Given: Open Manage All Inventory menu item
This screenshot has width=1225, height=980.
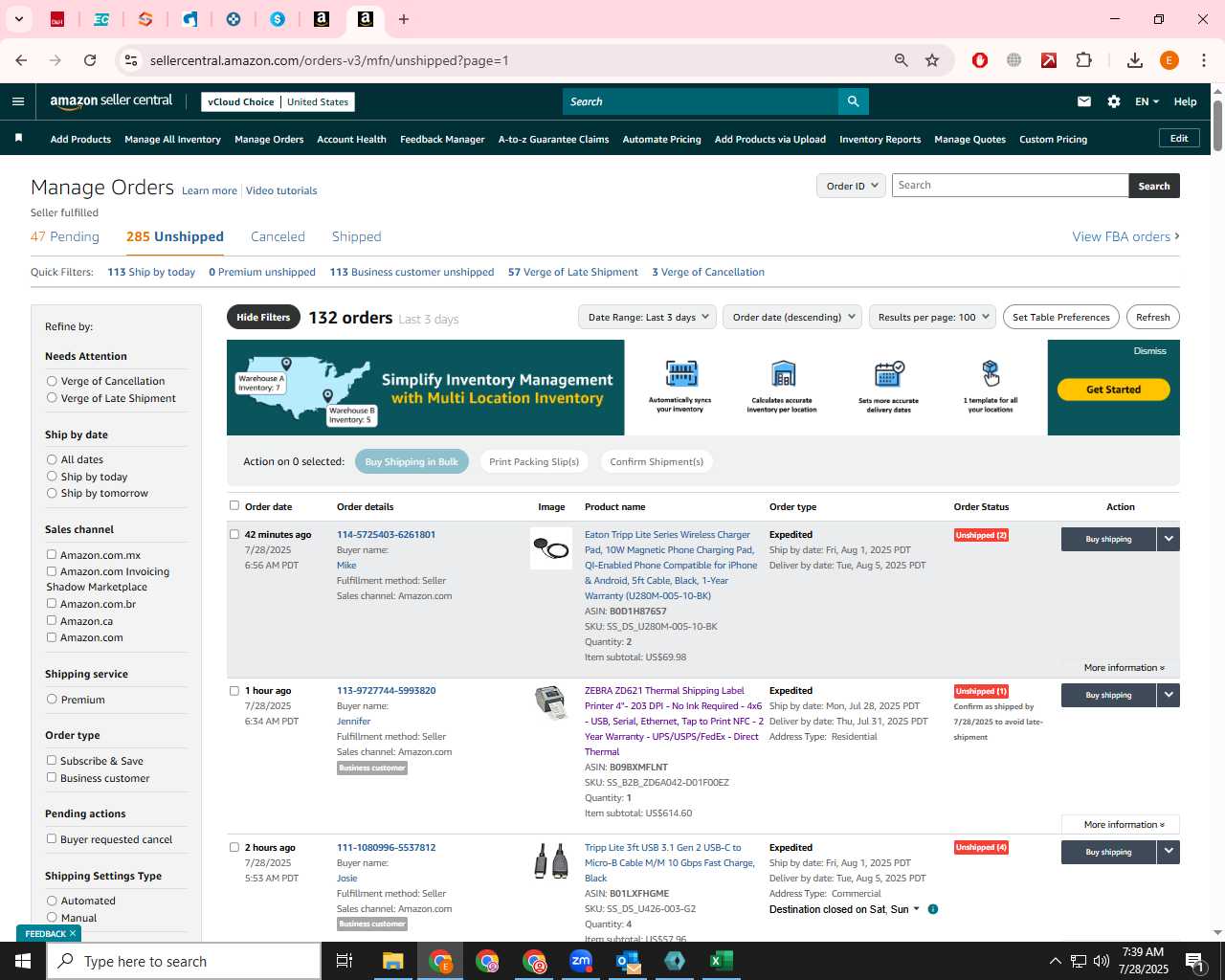Looking at the screenshot, I should tap(172, 139).
